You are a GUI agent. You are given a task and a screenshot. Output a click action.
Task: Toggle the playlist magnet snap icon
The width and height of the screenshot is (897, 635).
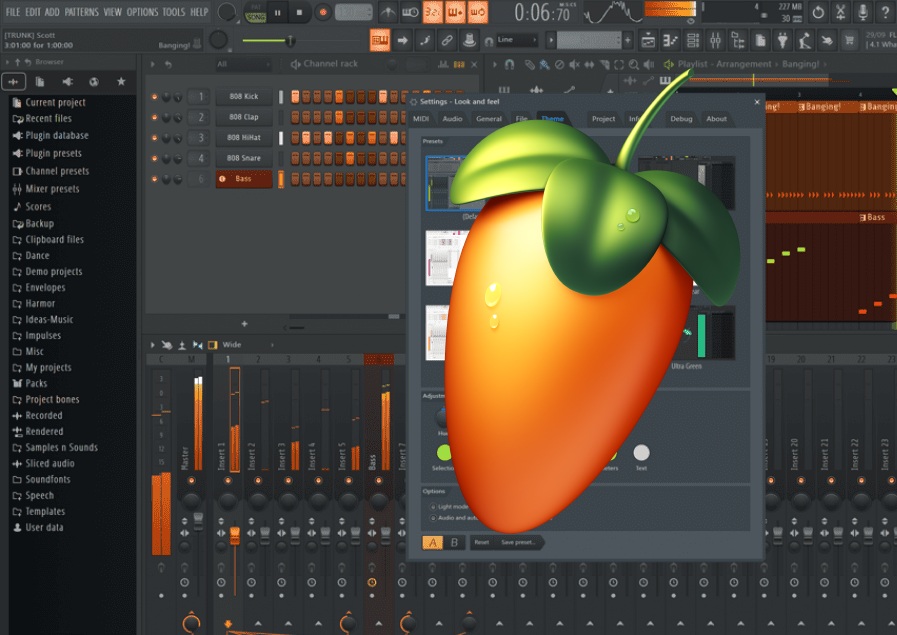[x=509, y=65]
